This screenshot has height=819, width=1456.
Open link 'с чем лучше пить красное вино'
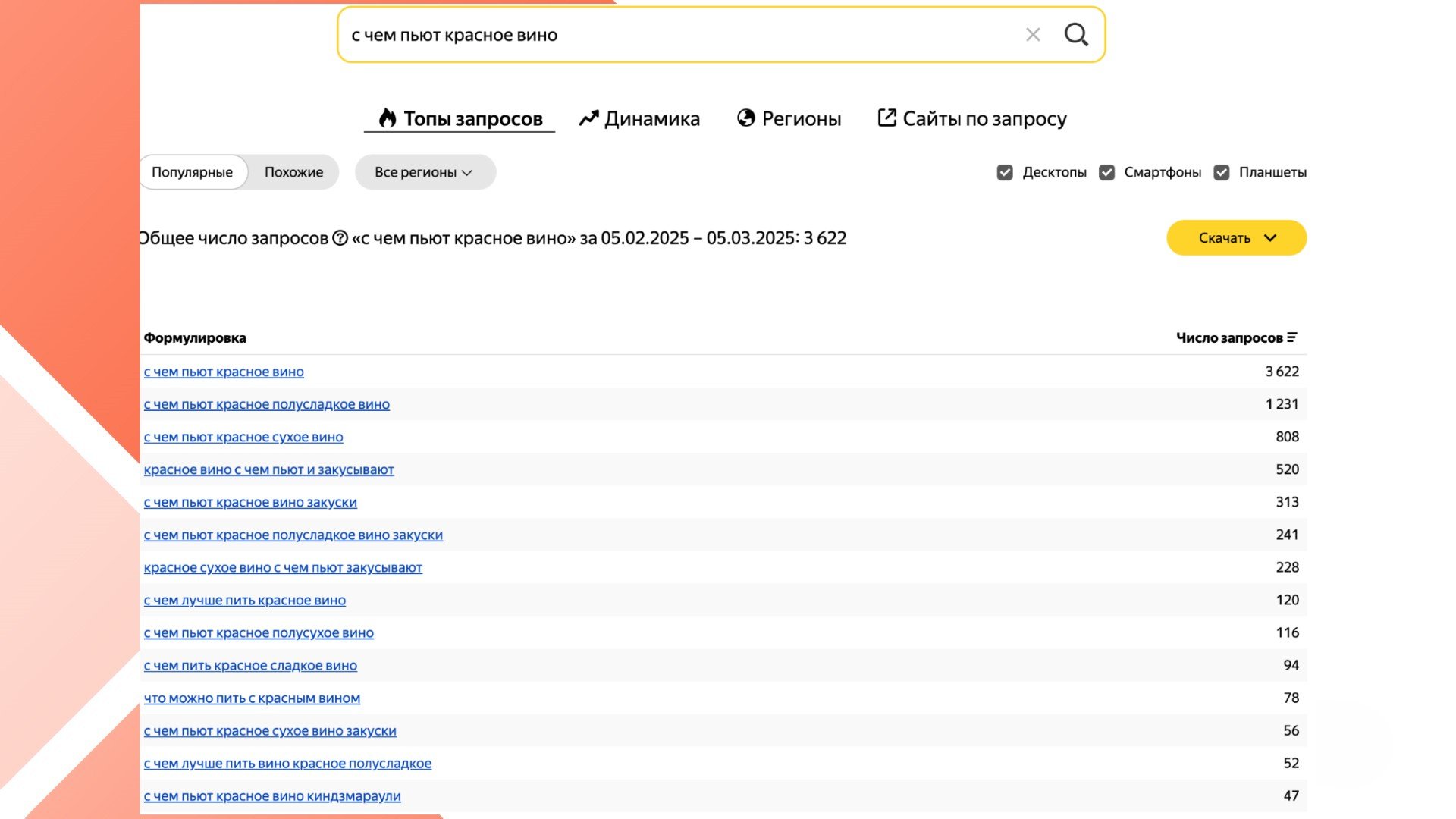(x=245, y=601)
